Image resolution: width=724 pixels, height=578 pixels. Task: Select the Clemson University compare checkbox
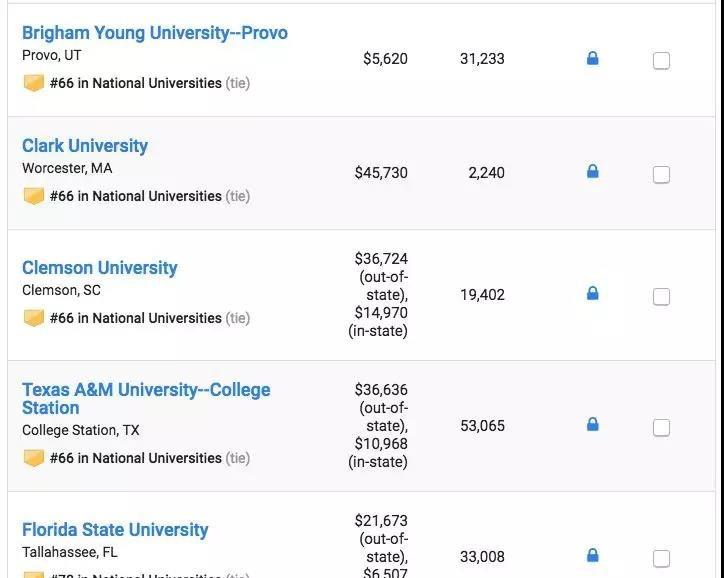[661, 297]
